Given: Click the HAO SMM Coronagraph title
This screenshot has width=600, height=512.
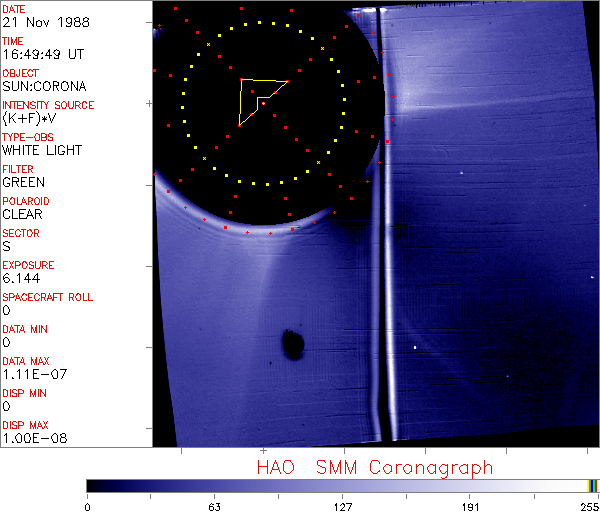Looking at the screenshot, I should pyautogui.click(x=375, y=467).
